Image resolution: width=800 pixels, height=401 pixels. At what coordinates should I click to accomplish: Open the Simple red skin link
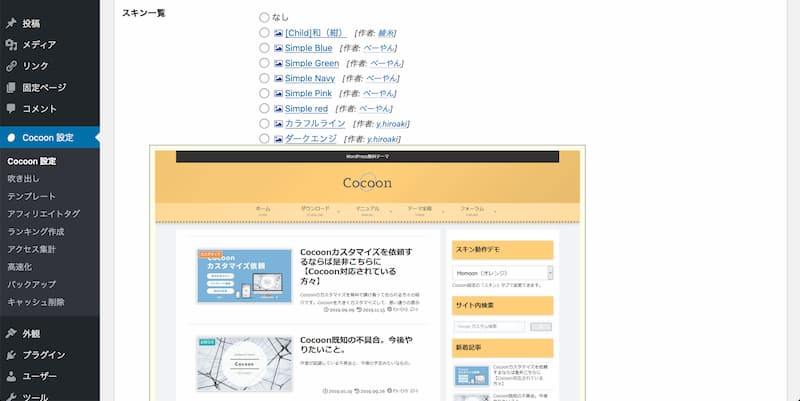[x=306, y=109]
